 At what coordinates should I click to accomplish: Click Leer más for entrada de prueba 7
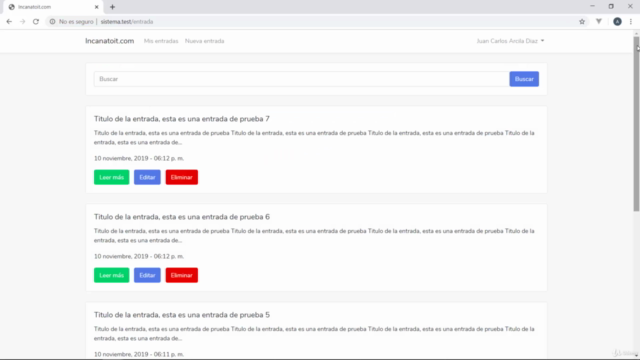111,177
